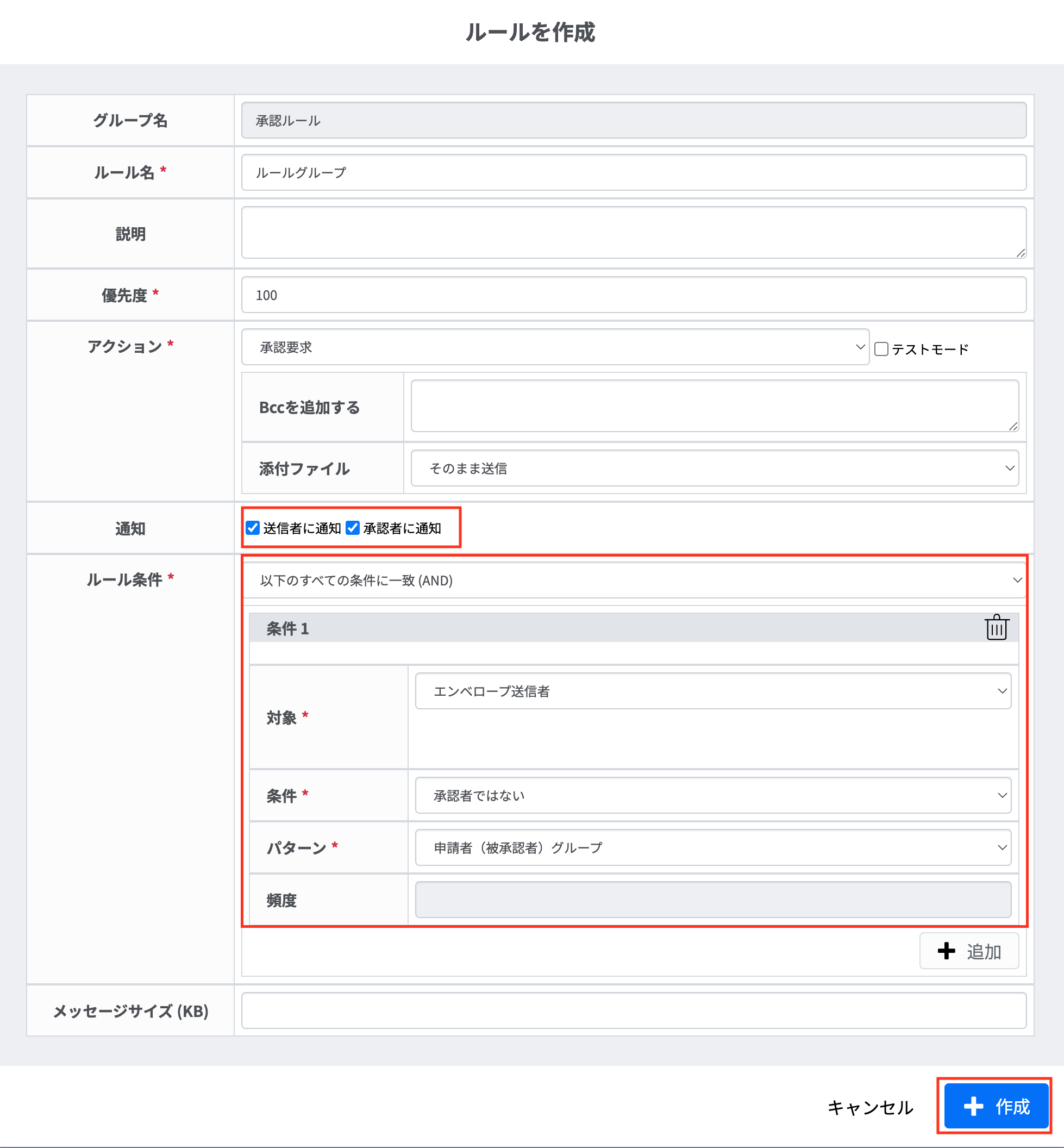1064x1148 pixels.
Task: Open the 条件 dropdown showing 承認者ではない
Action: tap(713, 795)
